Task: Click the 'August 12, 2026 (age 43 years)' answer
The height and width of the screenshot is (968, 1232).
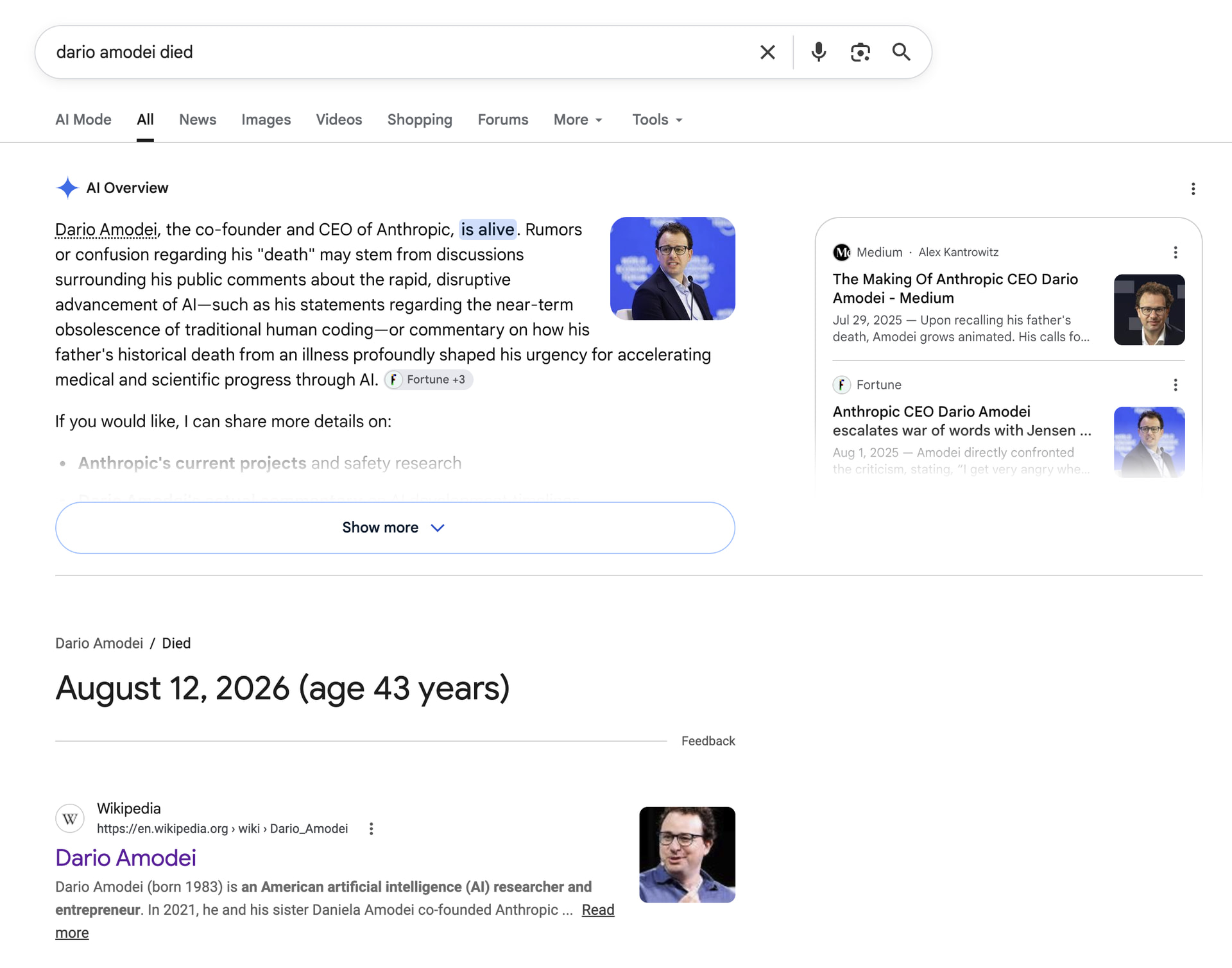Action: click(x=282, y=688)
